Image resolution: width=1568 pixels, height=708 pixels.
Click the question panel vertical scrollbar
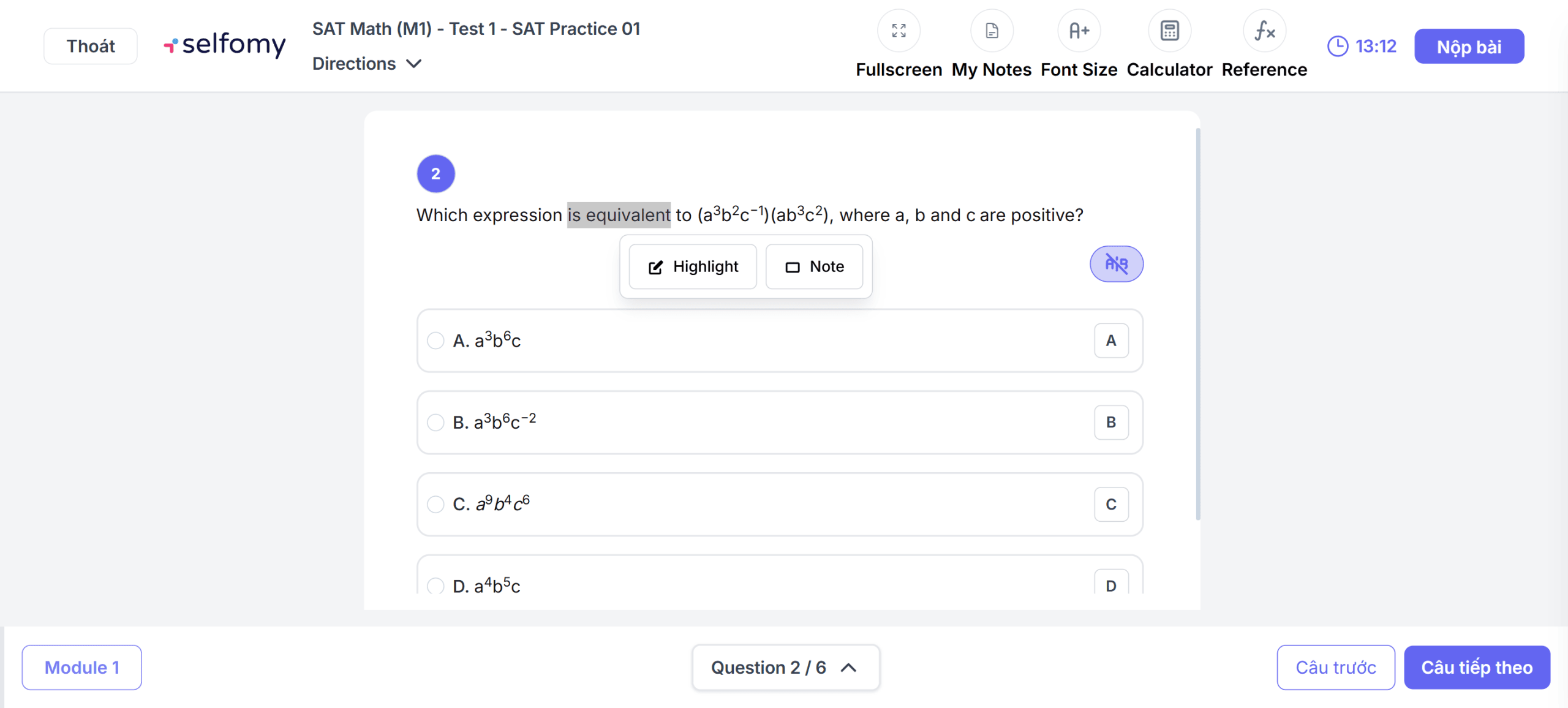coord(1197,325)
